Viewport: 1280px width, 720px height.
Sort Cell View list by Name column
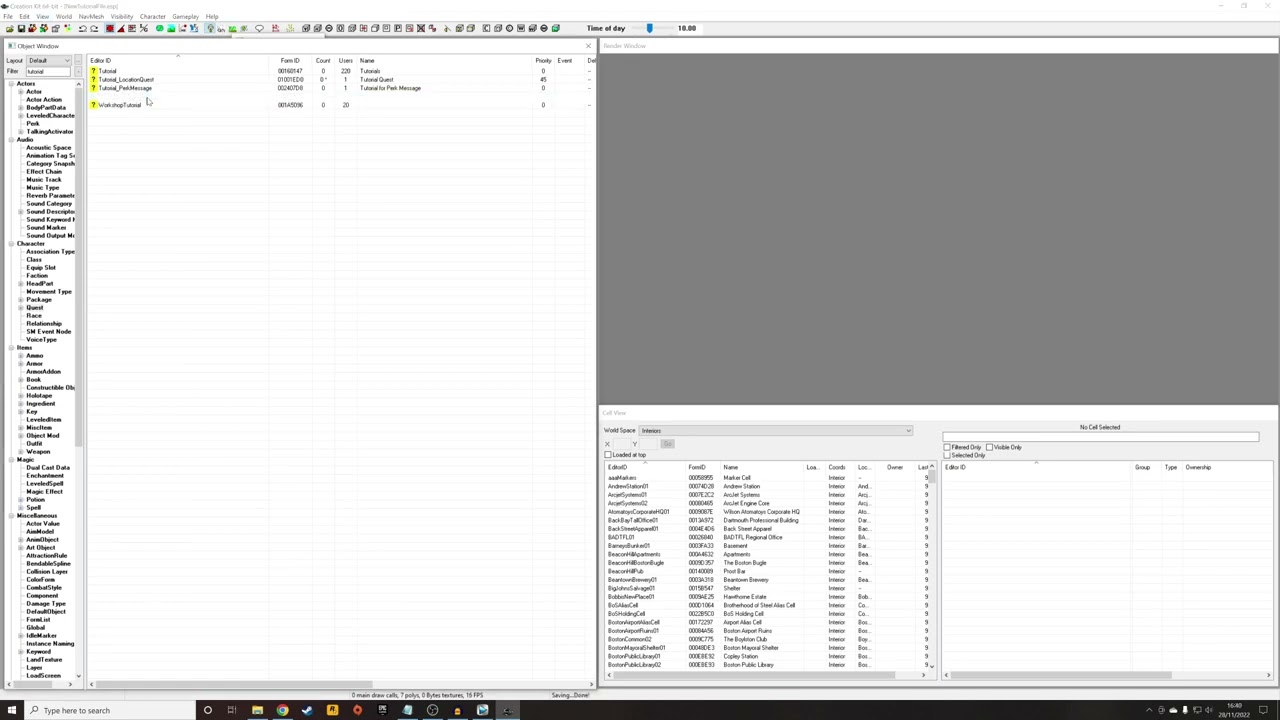point(762,468)
